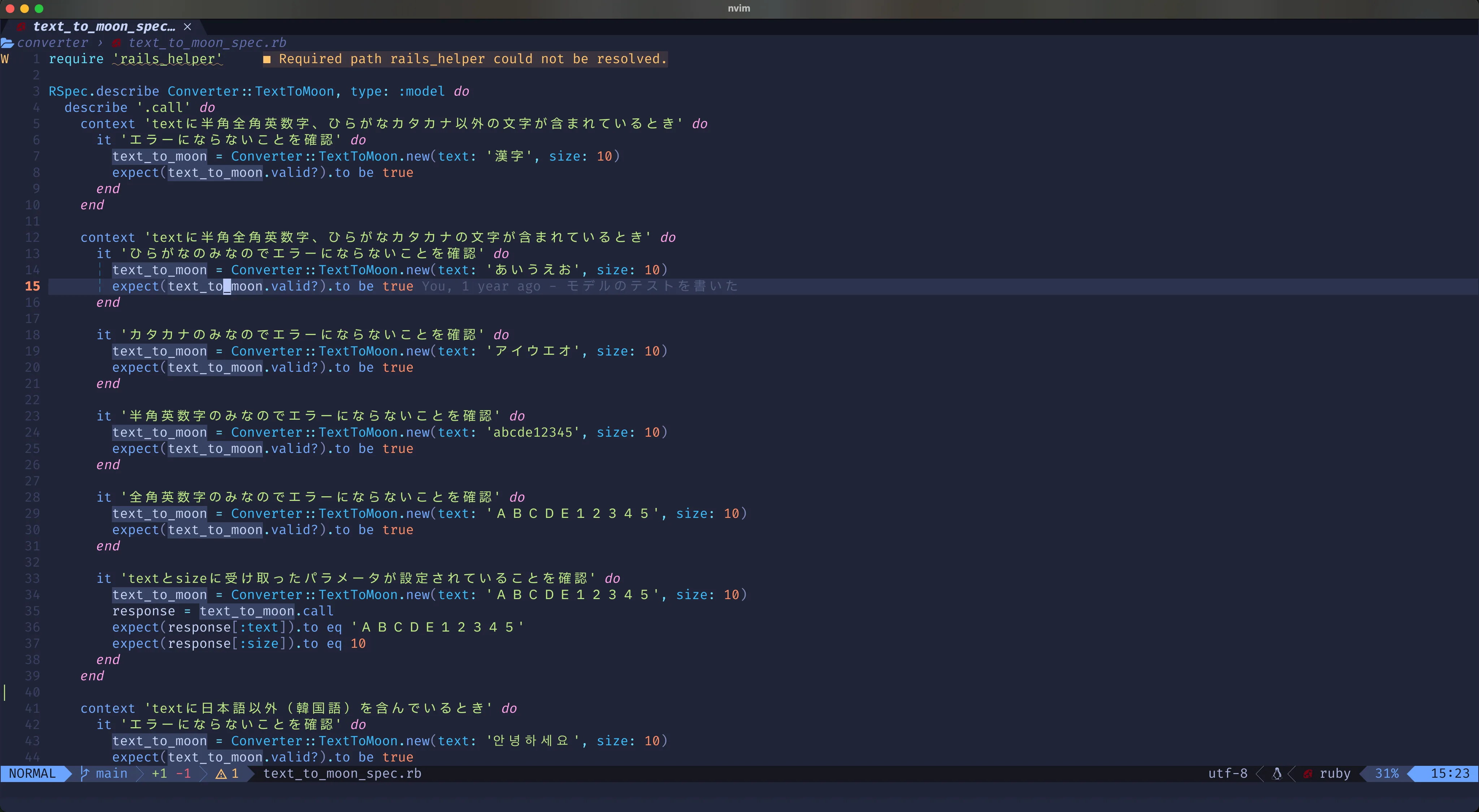Click the warning triangle diagnostics icon

coord(221,773)
